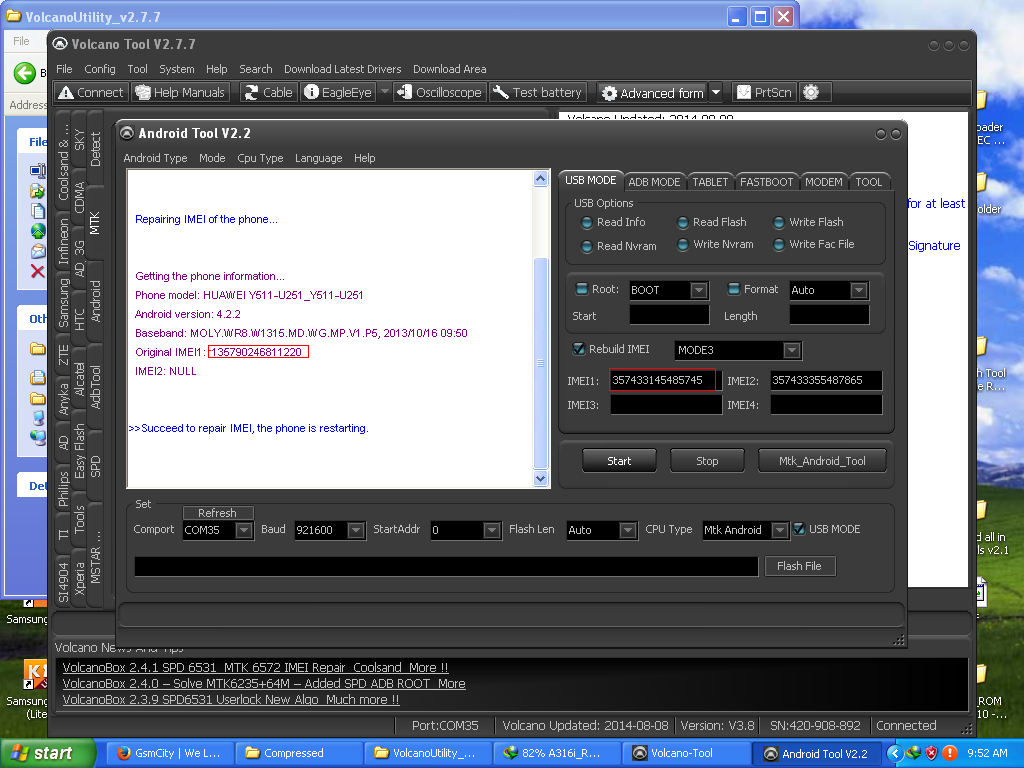Open the Oscilloscope tool

coord(439,92)
